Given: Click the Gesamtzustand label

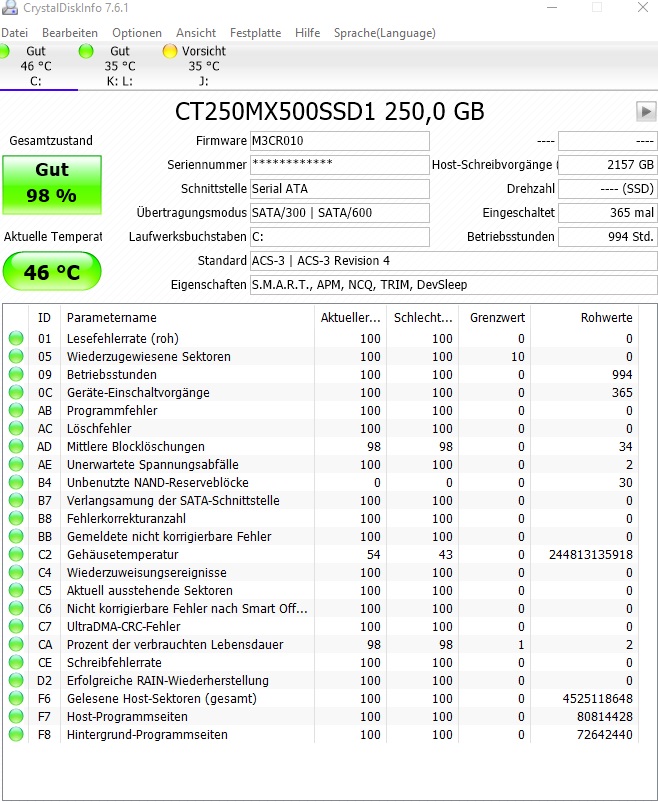Looking at the screenshot, I should 51,141.
